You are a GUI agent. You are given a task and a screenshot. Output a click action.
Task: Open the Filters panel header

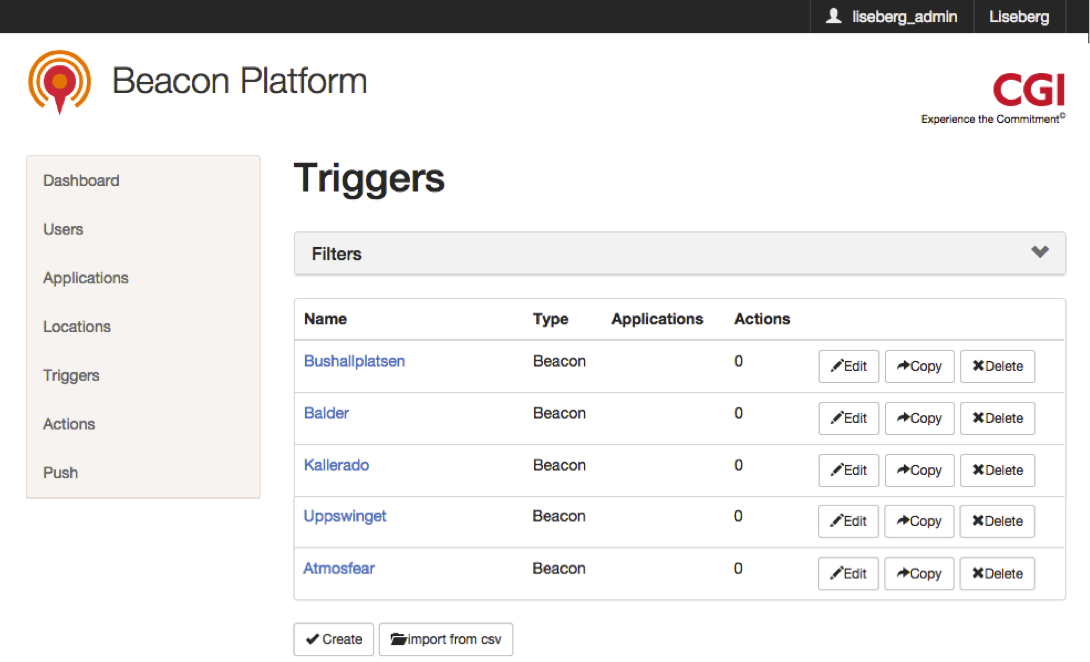pyautogui.click(x=680, y=254)
